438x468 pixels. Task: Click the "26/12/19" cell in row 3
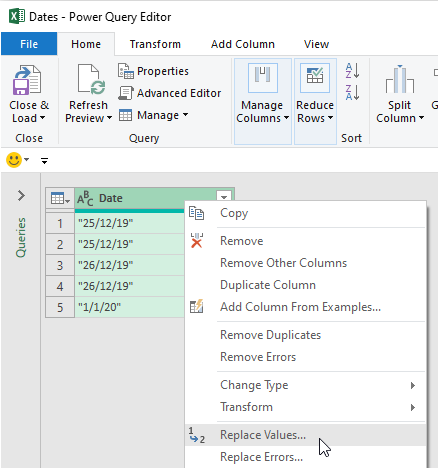click(130, 265)
